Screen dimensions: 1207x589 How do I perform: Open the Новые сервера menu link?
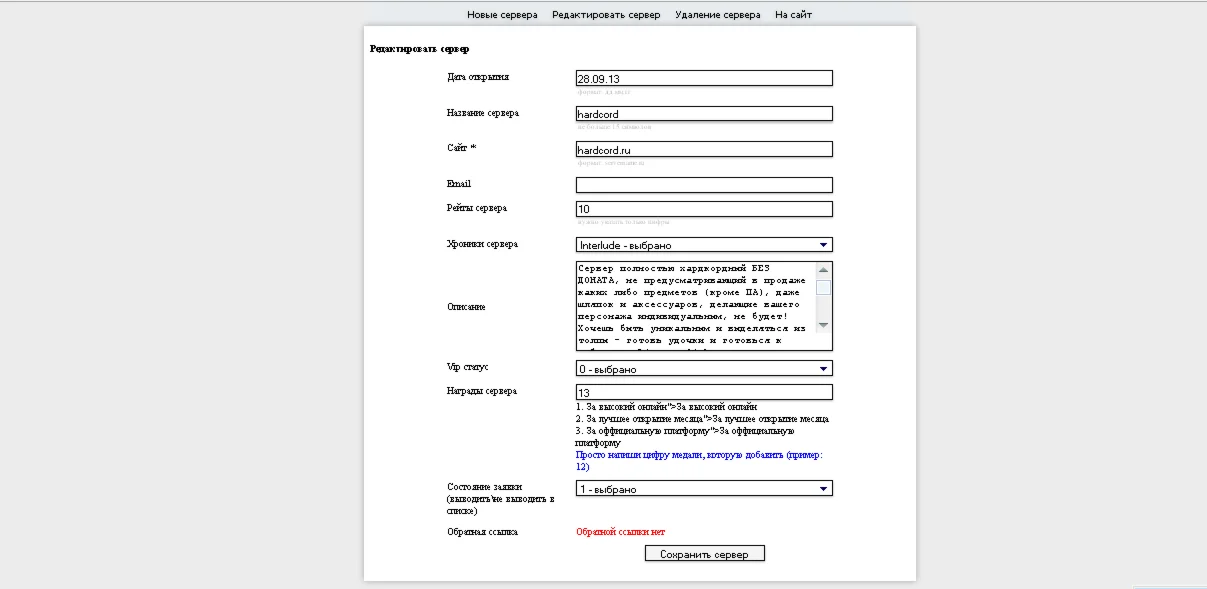[x=502, y=15]
